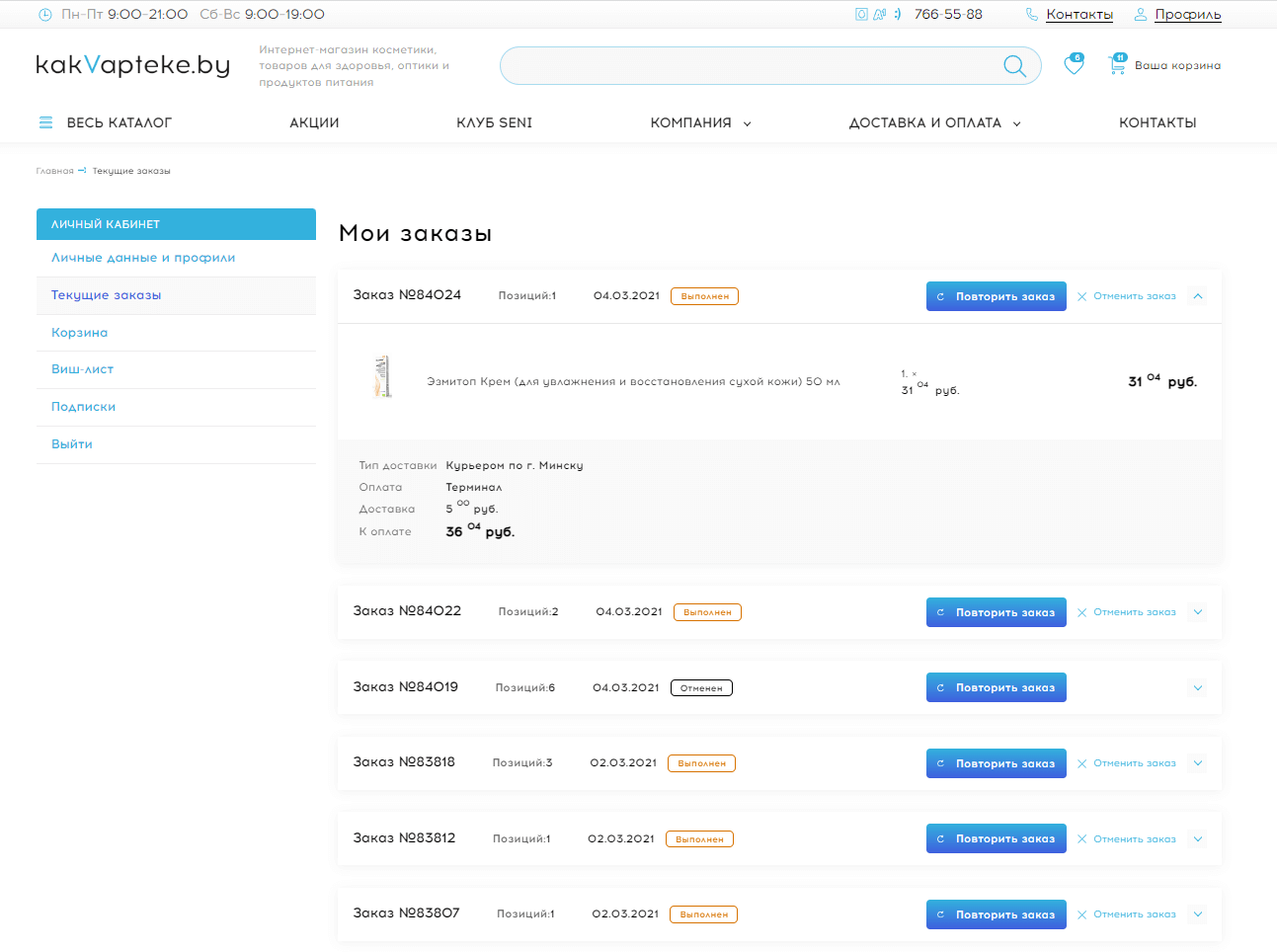Open the Доставка и оплата dropdown menu
Image resolution: width=1277 pixels, height=952 pixels.
(x=933, y=123)
